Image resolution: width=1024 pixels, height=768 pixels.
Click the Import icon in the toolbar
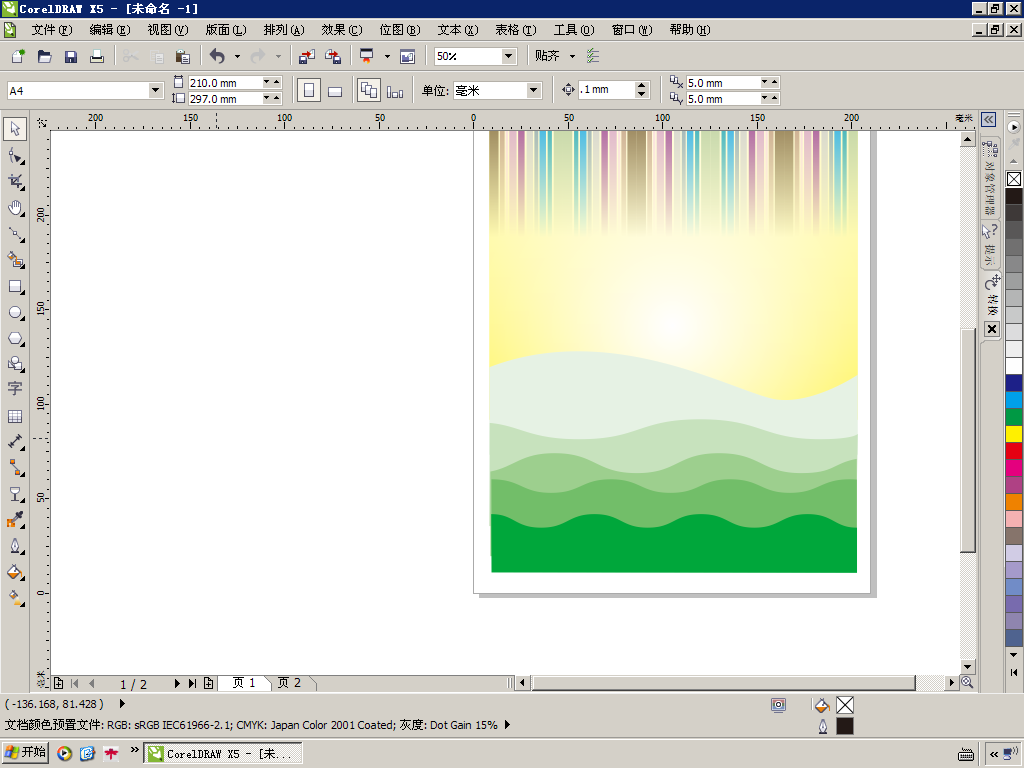pos(306,56)
